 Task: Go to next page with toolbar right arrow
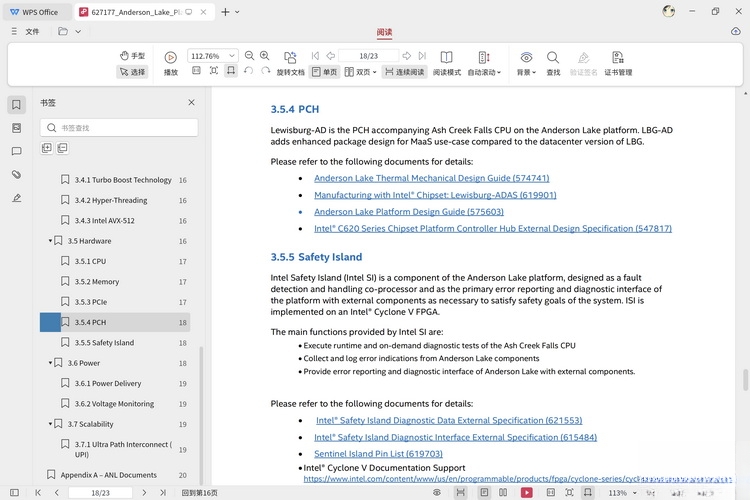coord(407,56)
